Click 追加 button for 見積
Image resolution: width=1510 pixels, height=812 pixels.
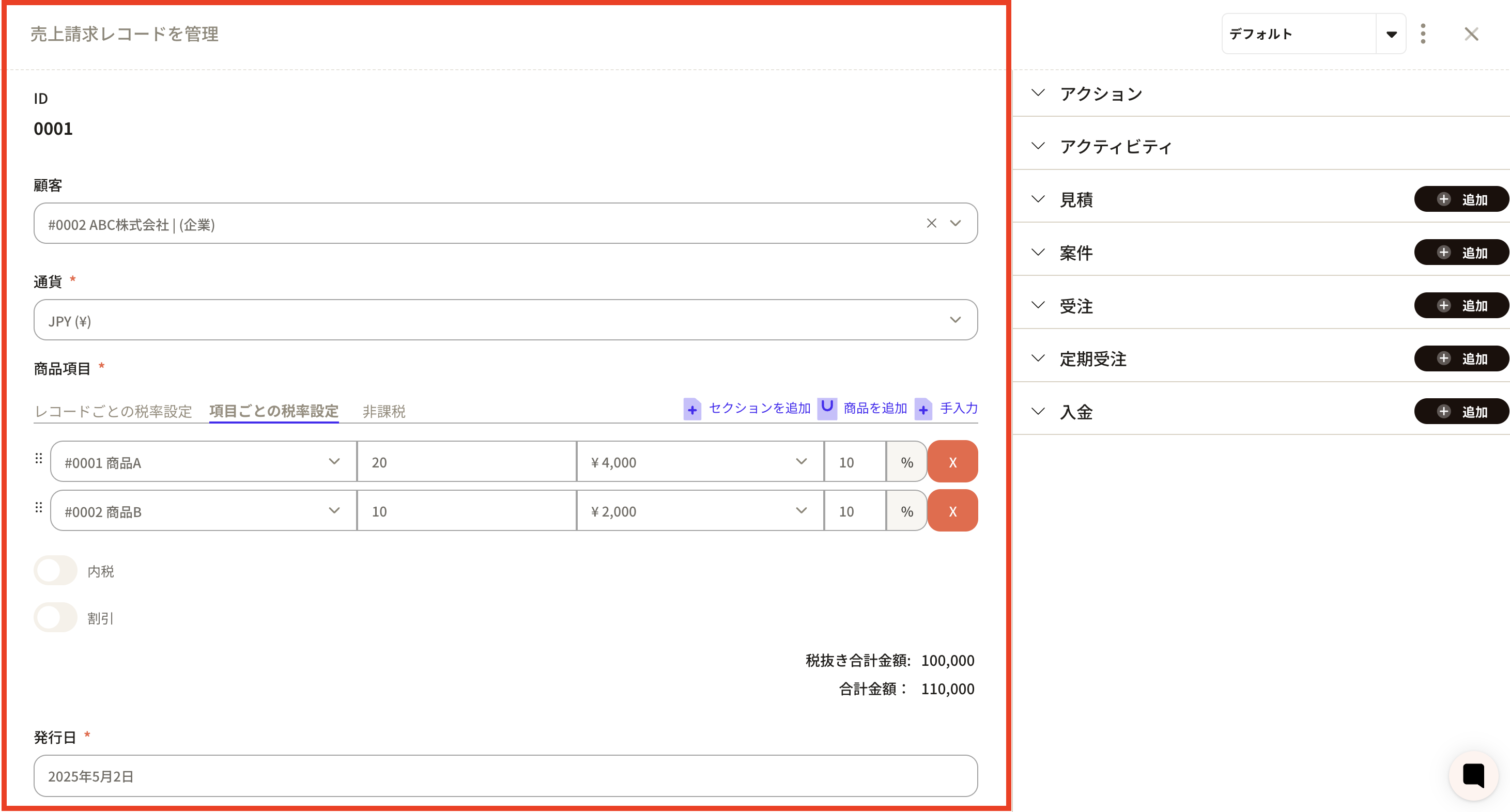point(1461,200)
